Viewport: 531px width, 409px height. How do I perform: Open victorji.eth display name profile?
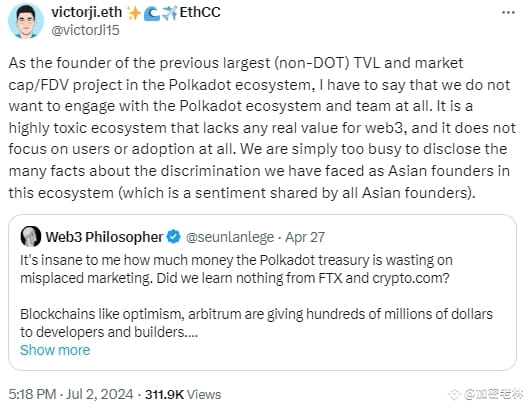tap(86, 13)
